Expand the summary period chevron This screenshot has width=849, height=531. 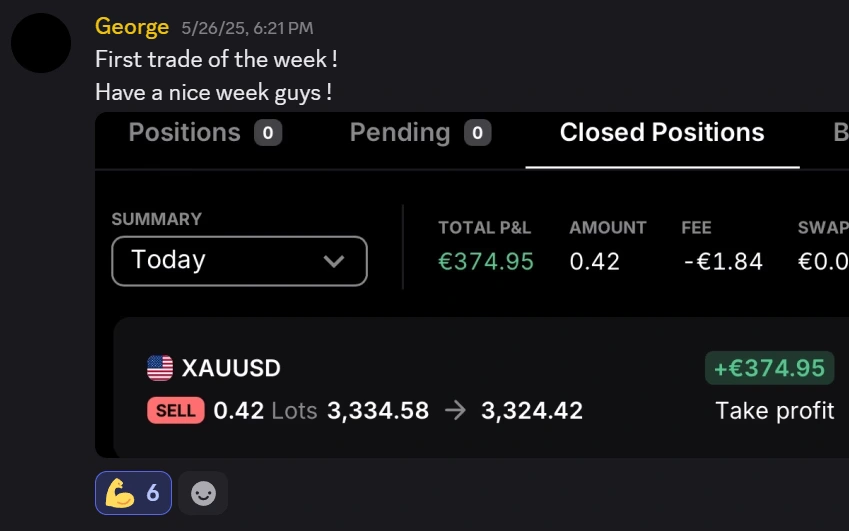[334, 262]
